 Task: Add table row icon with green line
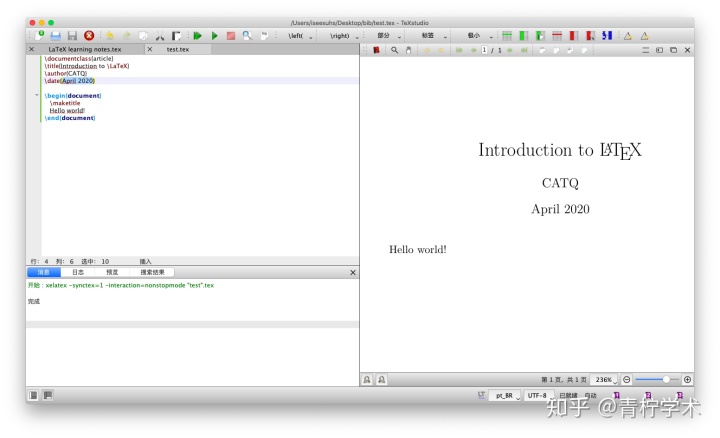click(x=507, y=35)
